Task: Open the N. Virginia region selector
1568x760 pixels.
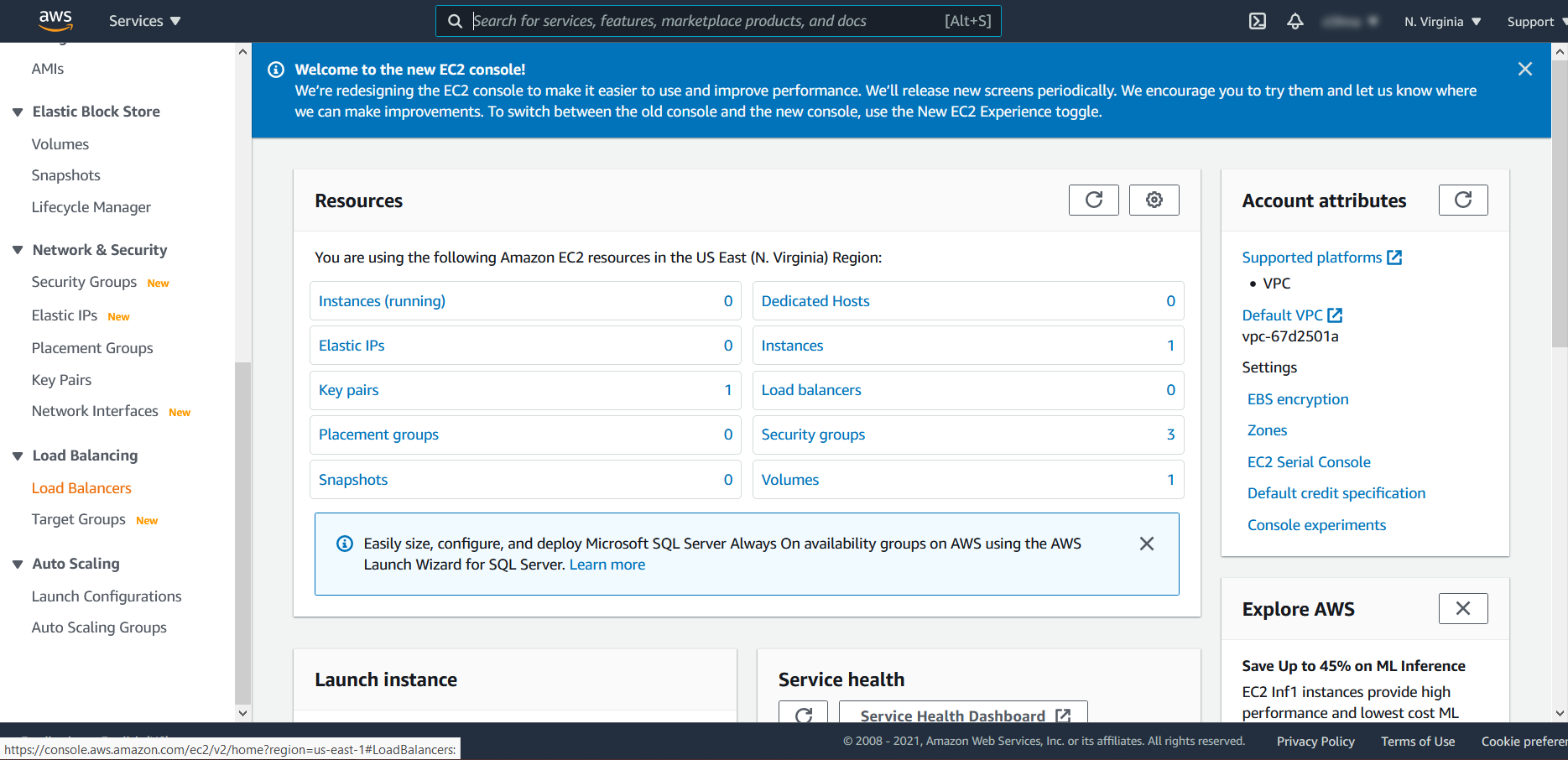Action: pyautogui.click(x=1443, y=22)
